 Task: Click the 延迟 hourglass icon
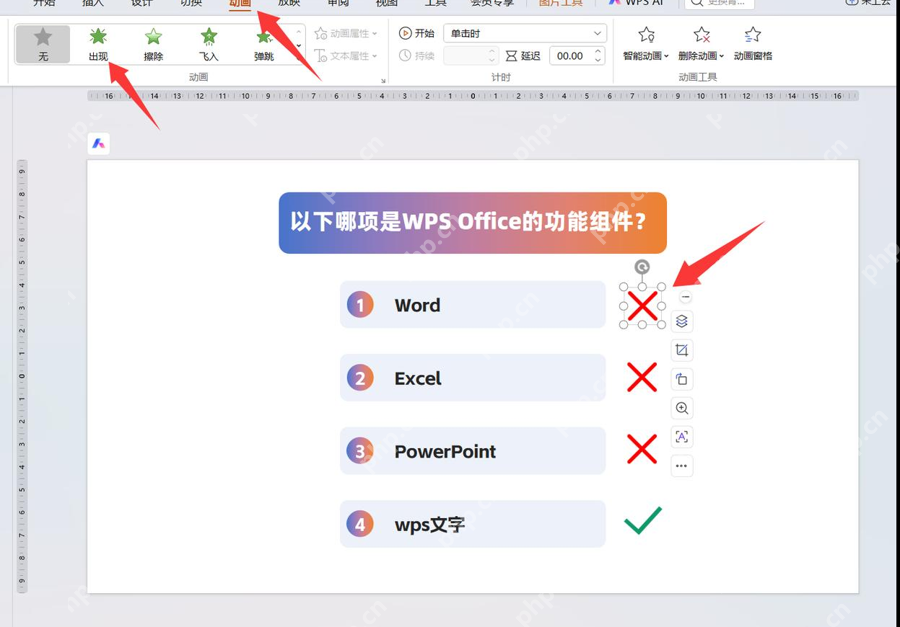pyautogui.click(x=511, y=56)
